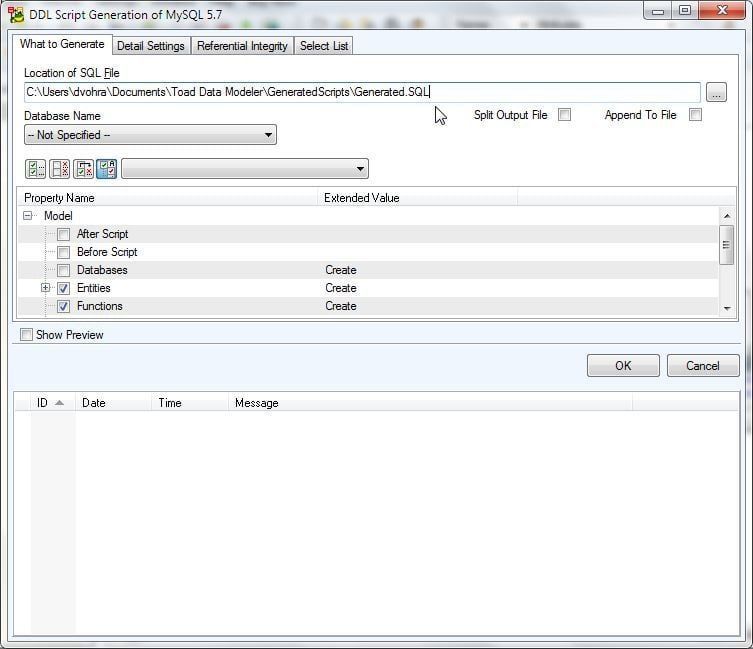Click the property list scrollbar thumb

coord(726,245)
